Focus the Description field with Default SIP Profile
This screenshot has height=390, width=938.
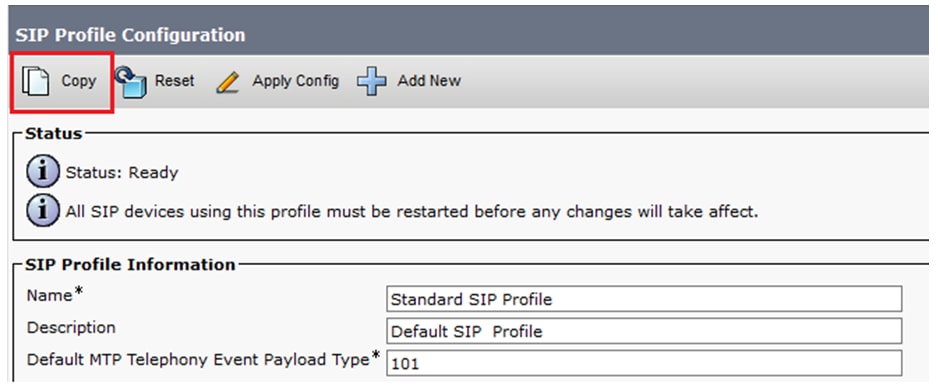tap(644, 331)
